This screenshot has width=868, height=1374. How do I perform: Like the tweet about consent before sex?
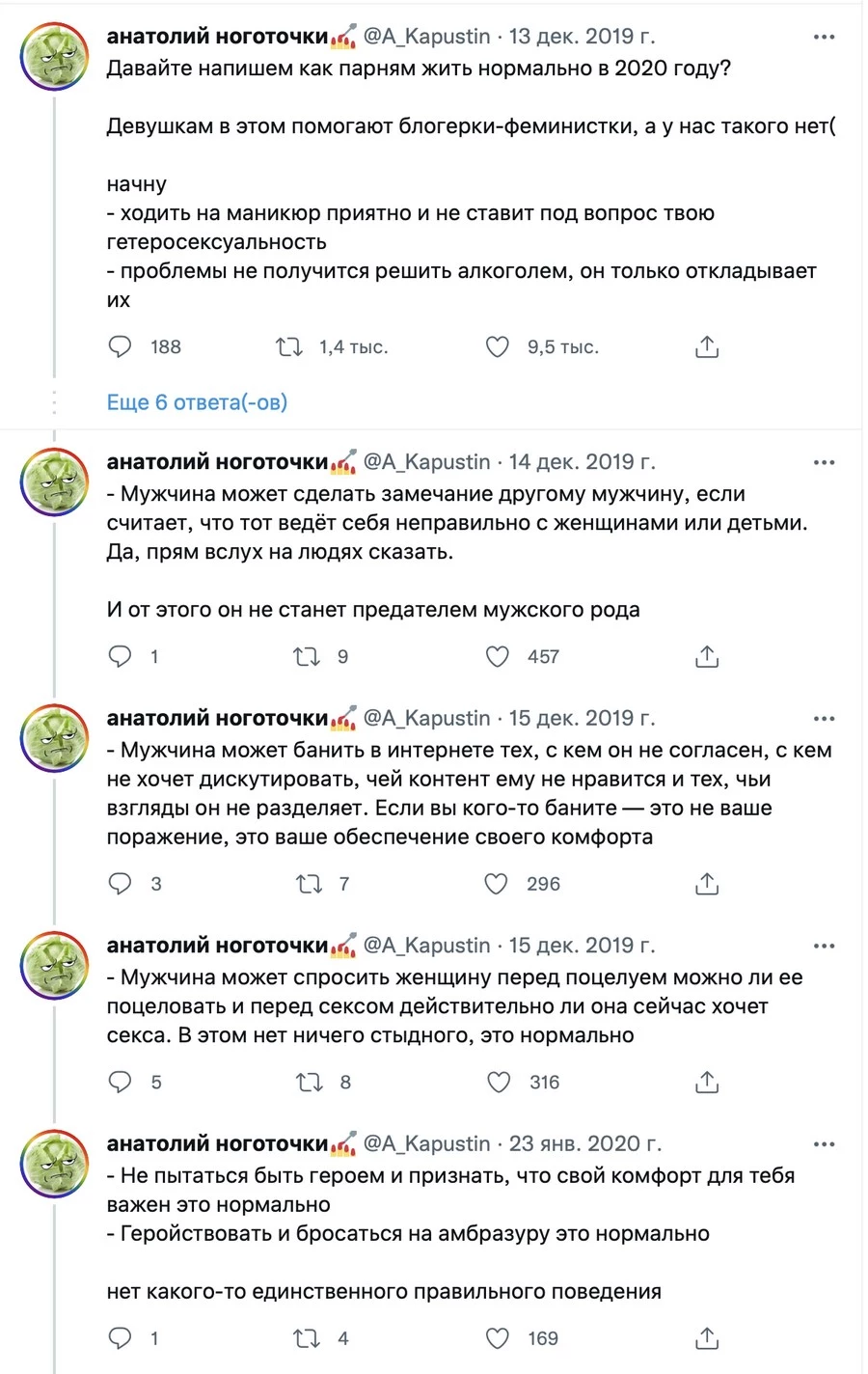pos(498,1082)
